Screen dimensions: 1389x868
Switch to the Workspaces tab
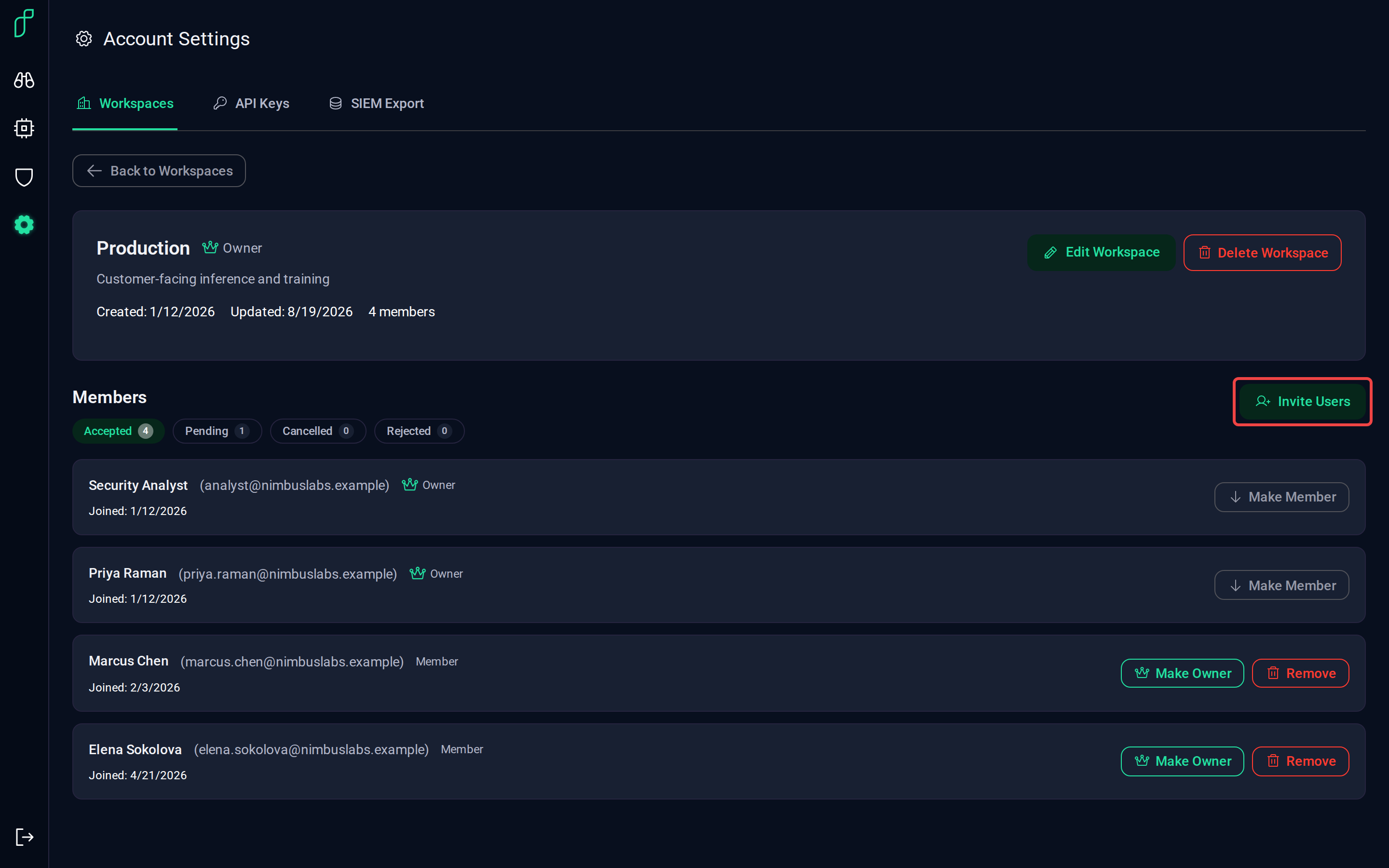click(124, 103)
